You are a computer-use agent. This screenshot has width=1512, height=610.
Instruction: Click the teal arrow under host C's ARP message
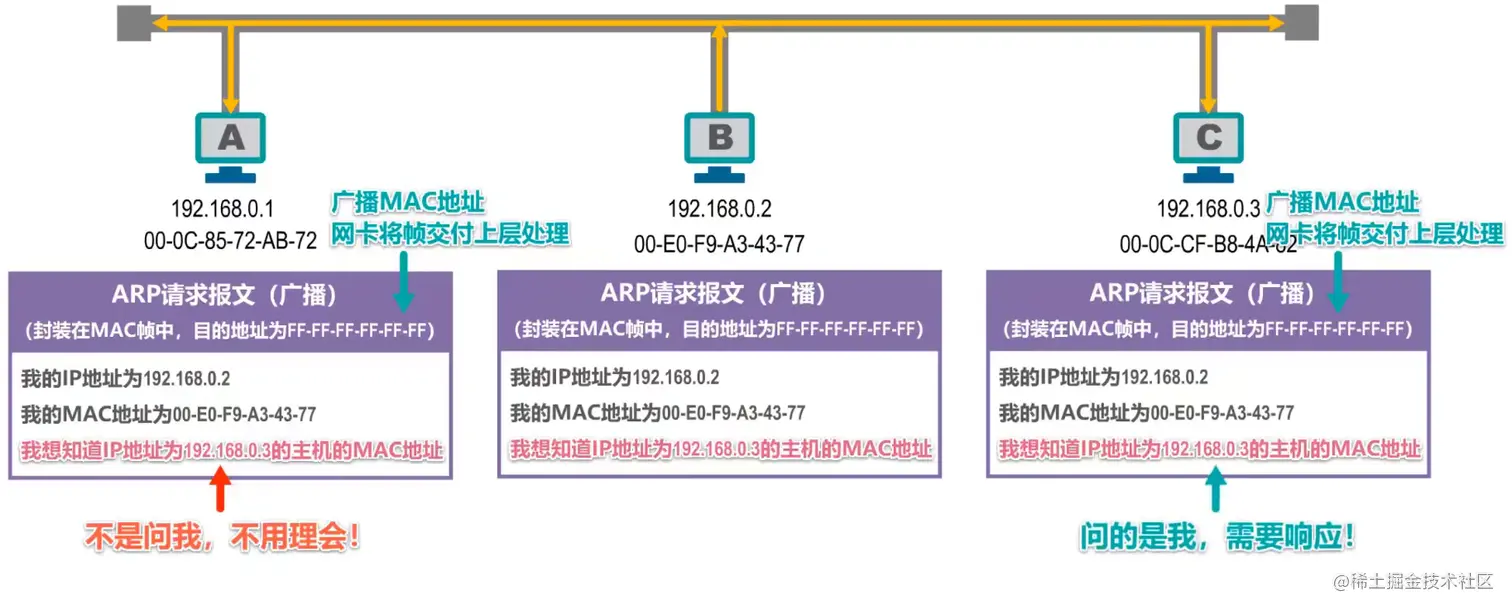point(1215,495)
